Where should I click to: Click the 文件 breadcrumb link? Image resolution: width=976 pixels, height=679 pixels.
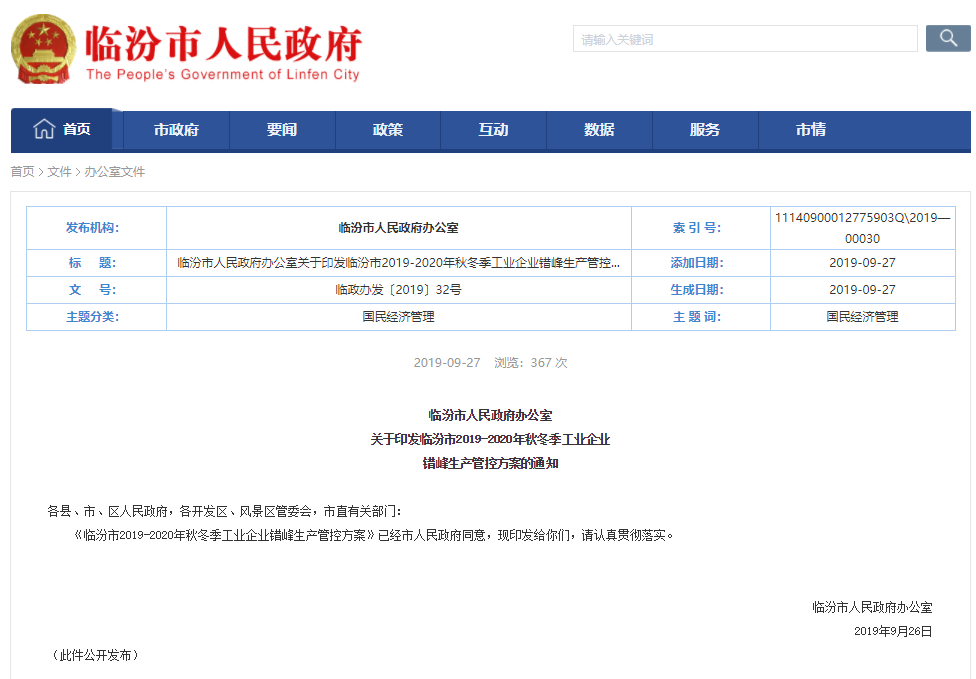[x=60, y=172]
